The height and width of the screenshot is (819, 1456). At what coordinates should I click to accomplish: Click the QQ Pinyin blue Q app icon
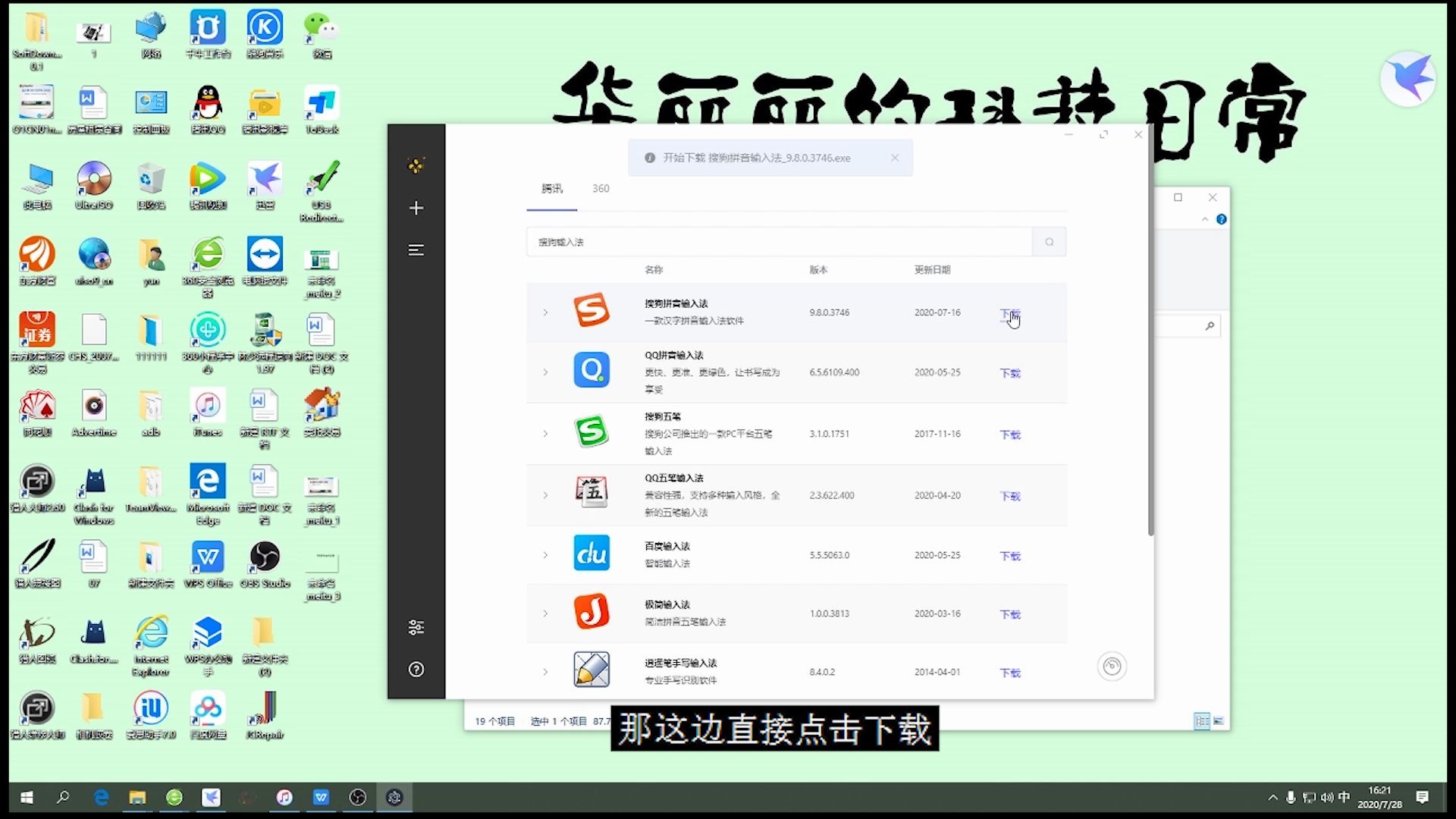(x=591, y=370)
